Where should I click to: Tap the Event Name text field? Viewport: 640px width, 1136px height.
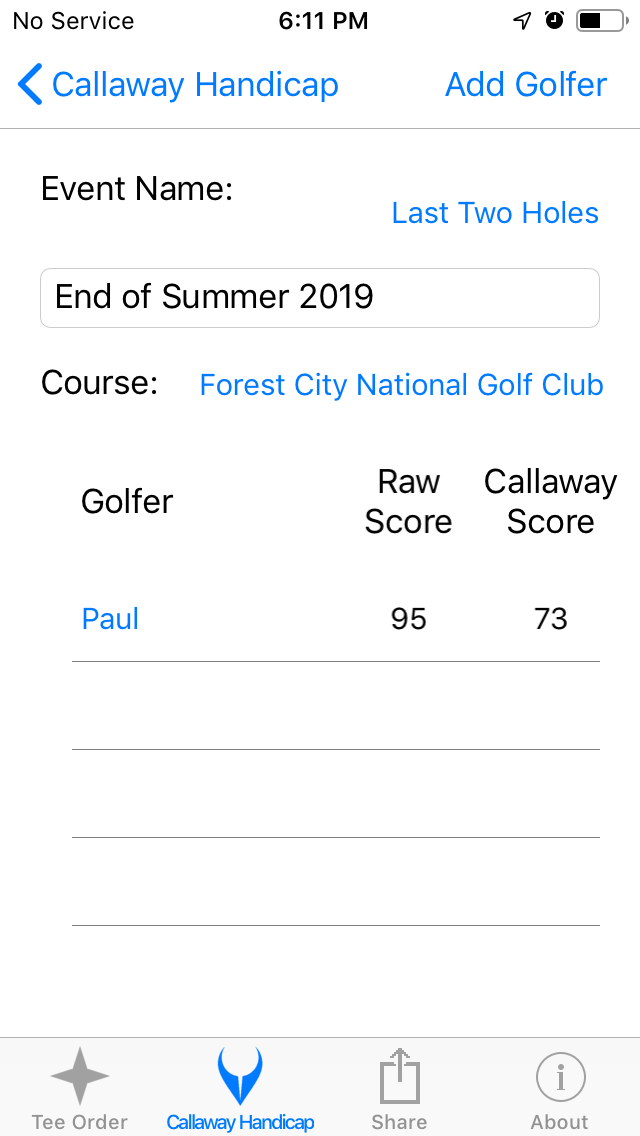pyautogui.click(x=320, y=297)
